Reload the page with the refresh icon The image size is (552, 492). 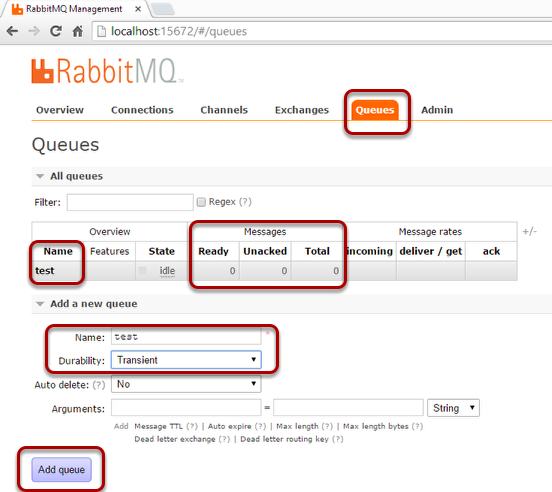click(56, 31)
